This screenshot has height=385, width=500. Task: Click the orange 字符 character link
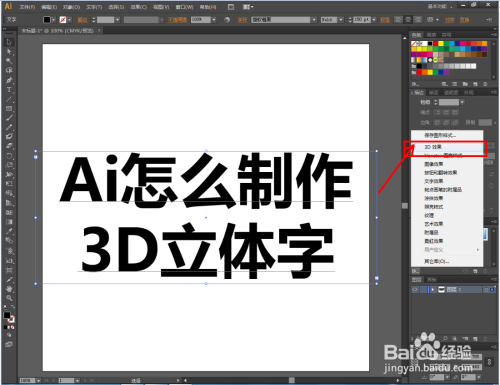tap(242, 20)
